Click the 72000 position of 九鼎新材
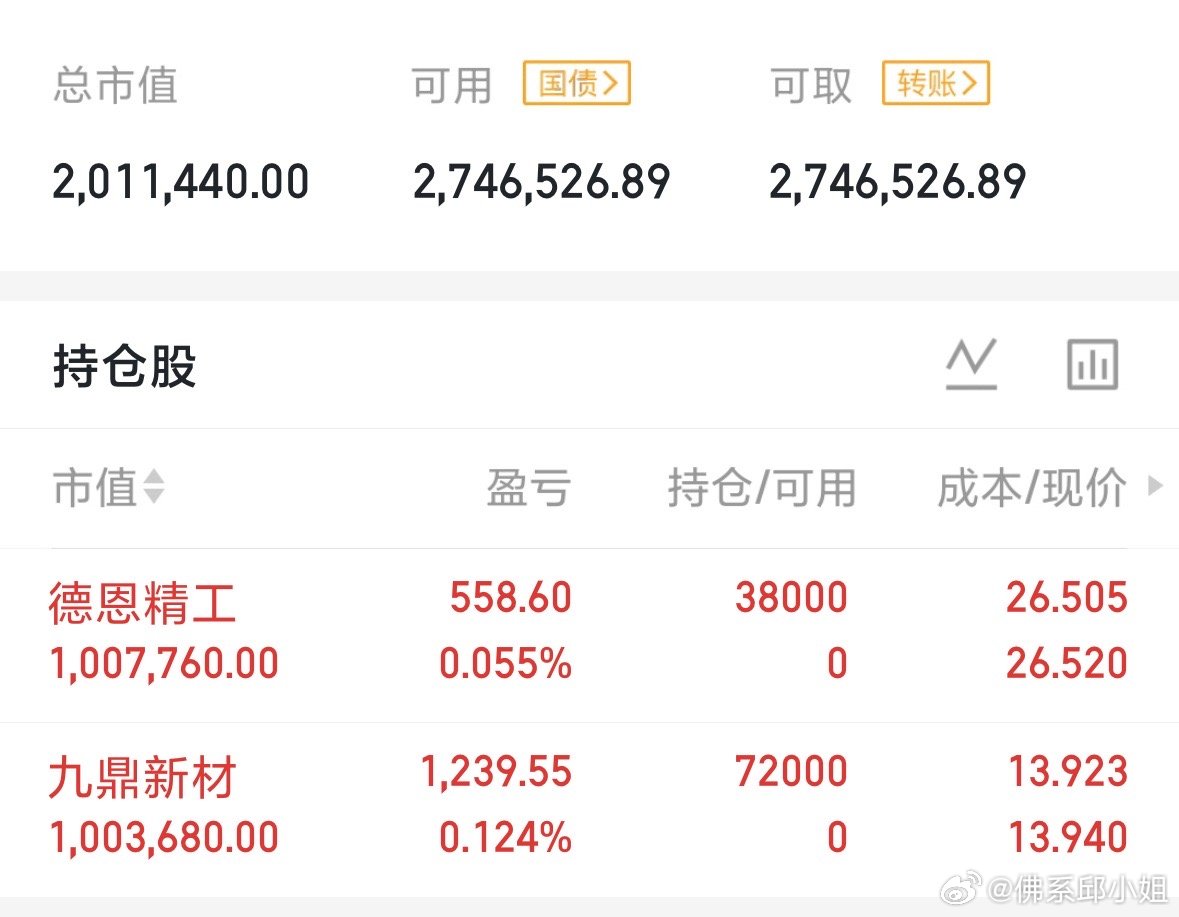 [791, 770]
